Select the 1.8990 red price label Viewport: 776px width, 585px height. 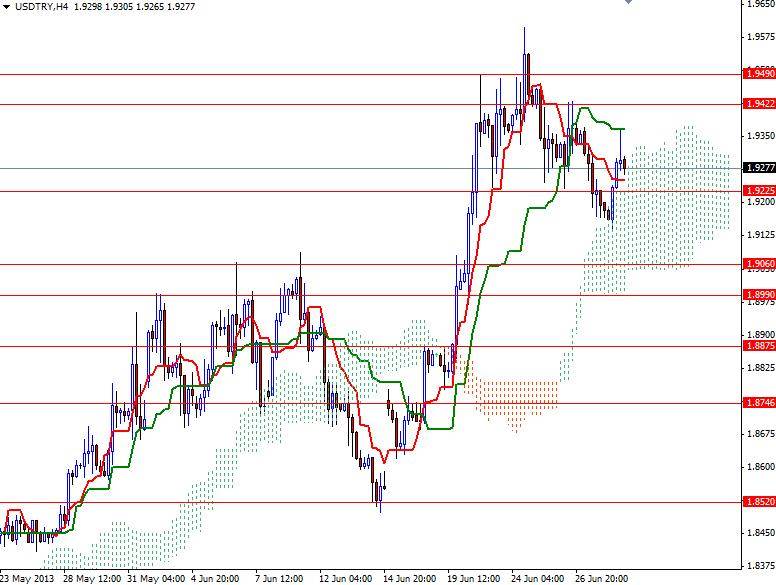coord(760,295)
